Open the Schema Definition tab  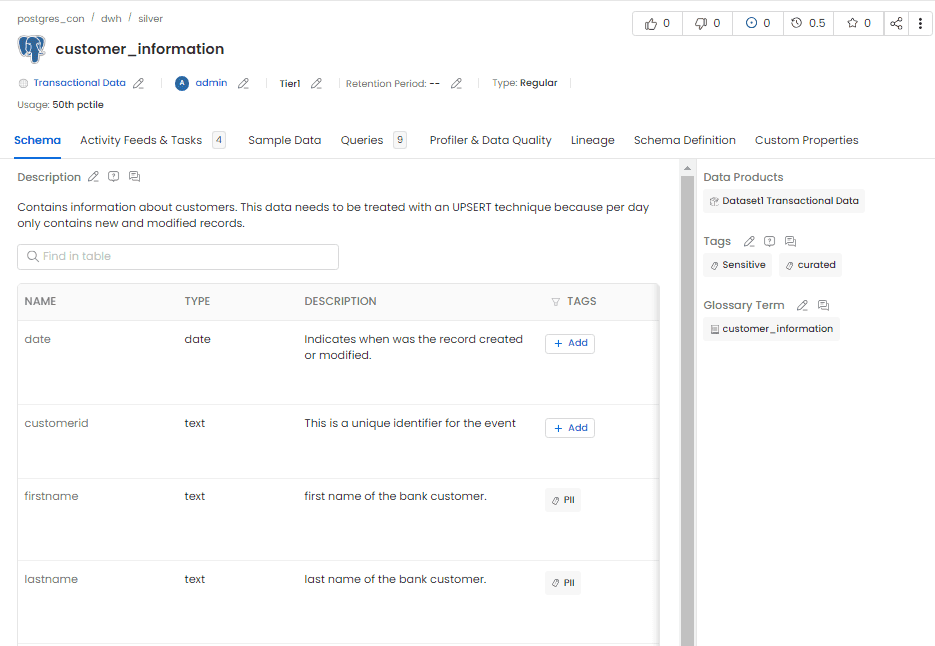pos(685,140)
